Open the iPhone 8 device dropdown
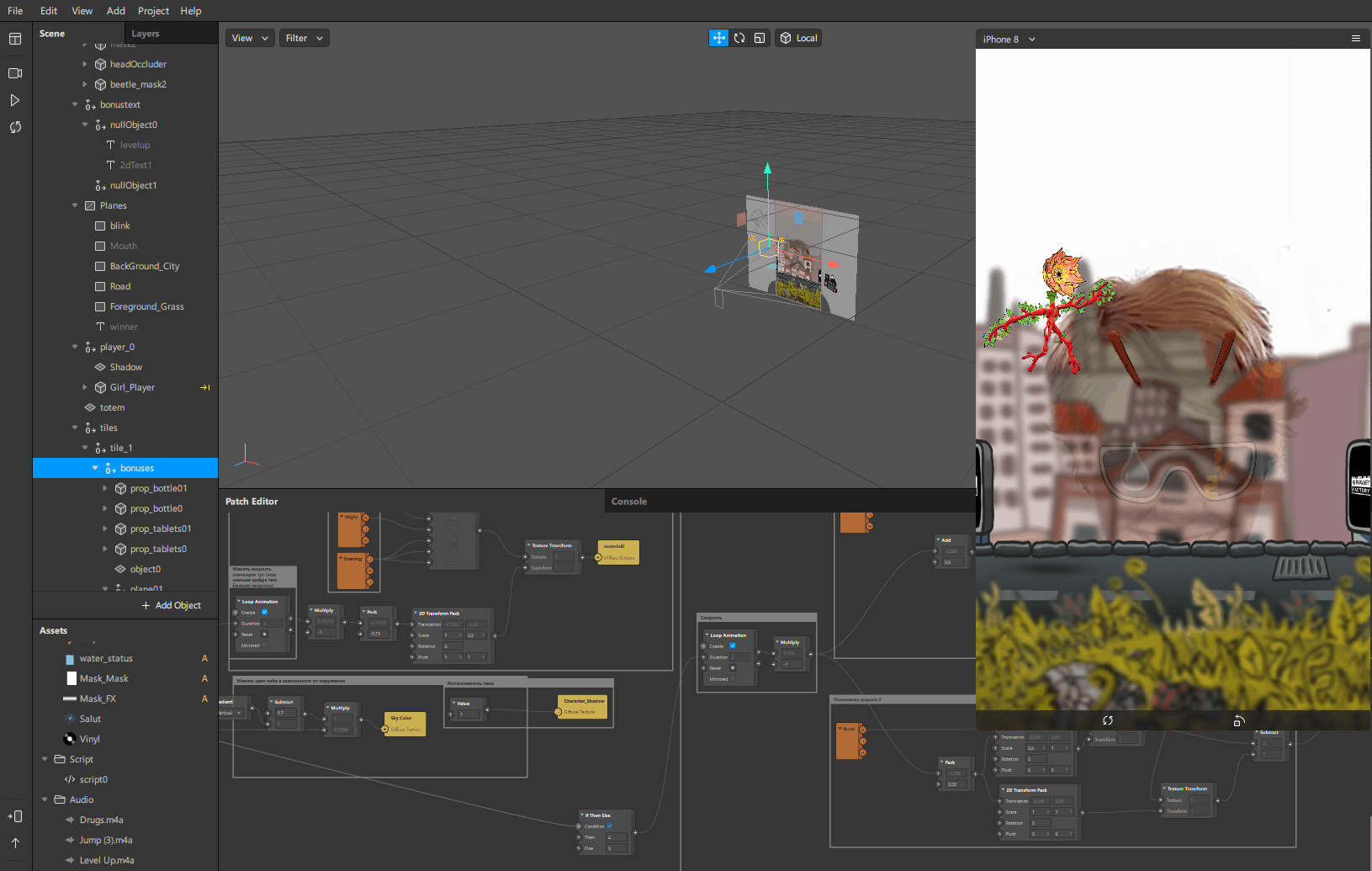The image size is (1372, 871). point(1009,40)
